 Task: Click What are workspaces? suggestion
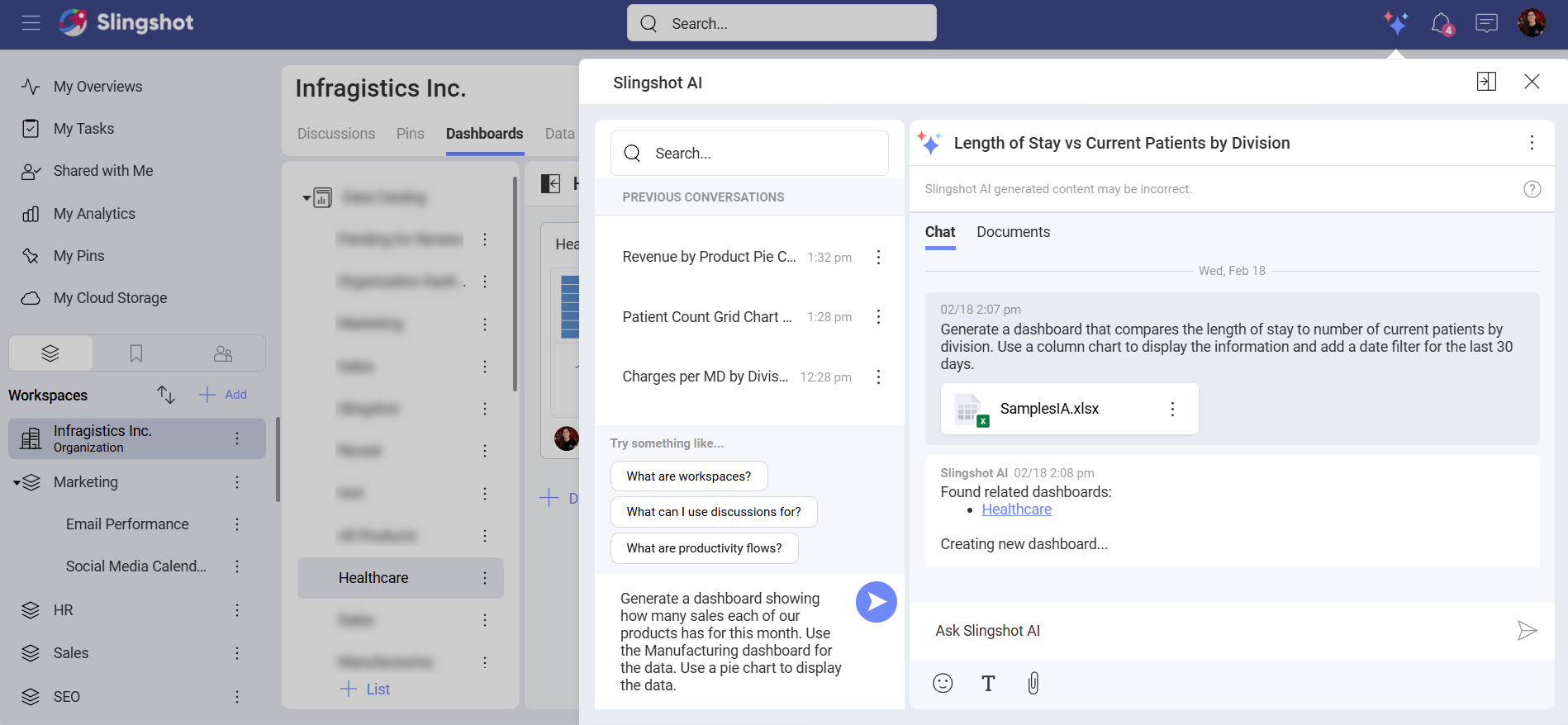(689, 476)
